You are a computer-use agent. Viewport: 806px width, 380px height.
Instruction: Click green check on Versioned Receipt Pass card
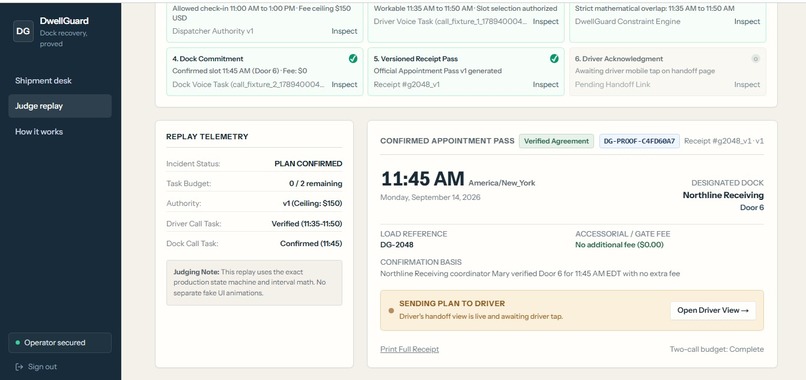point(554,59)
